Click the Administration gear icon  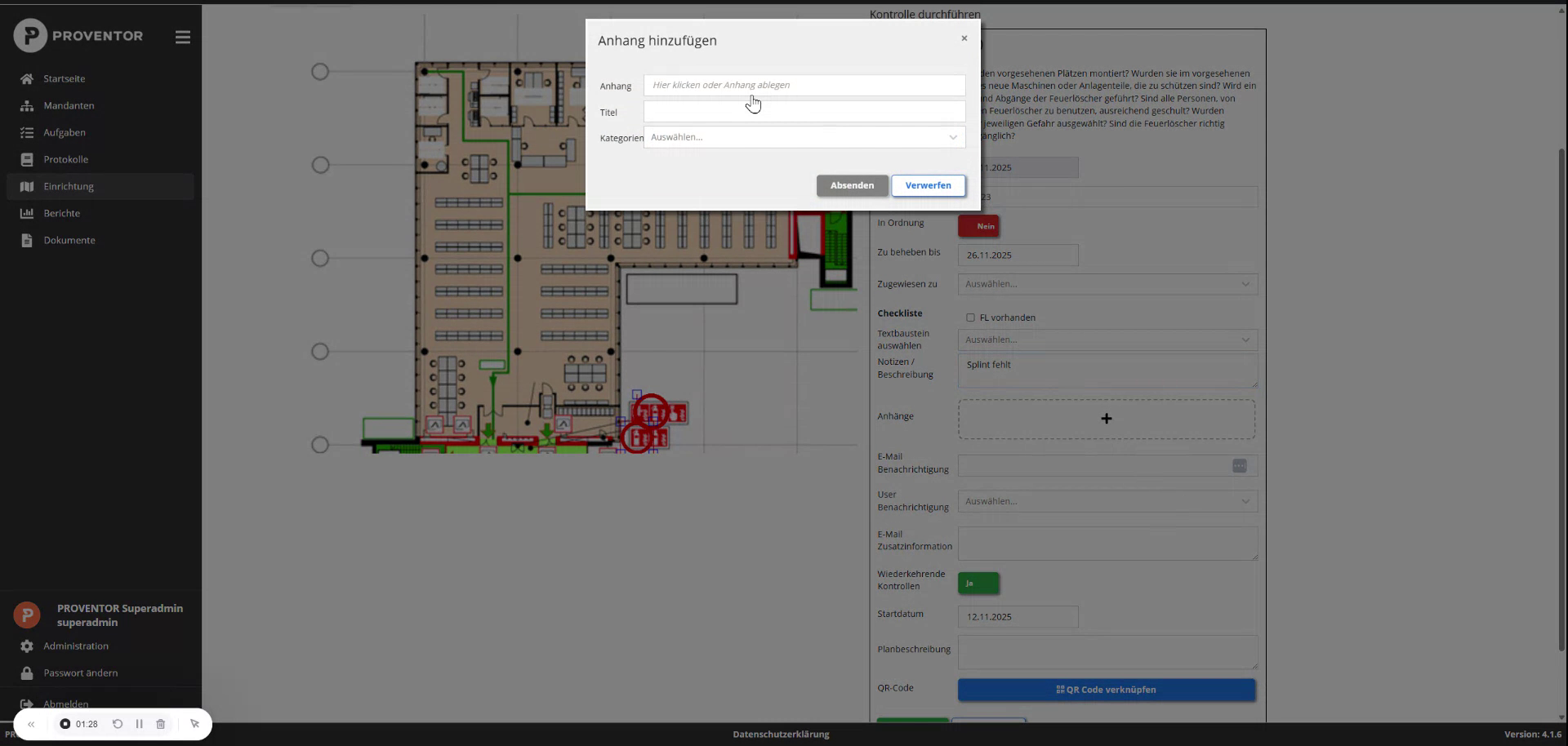coord(27,646)
